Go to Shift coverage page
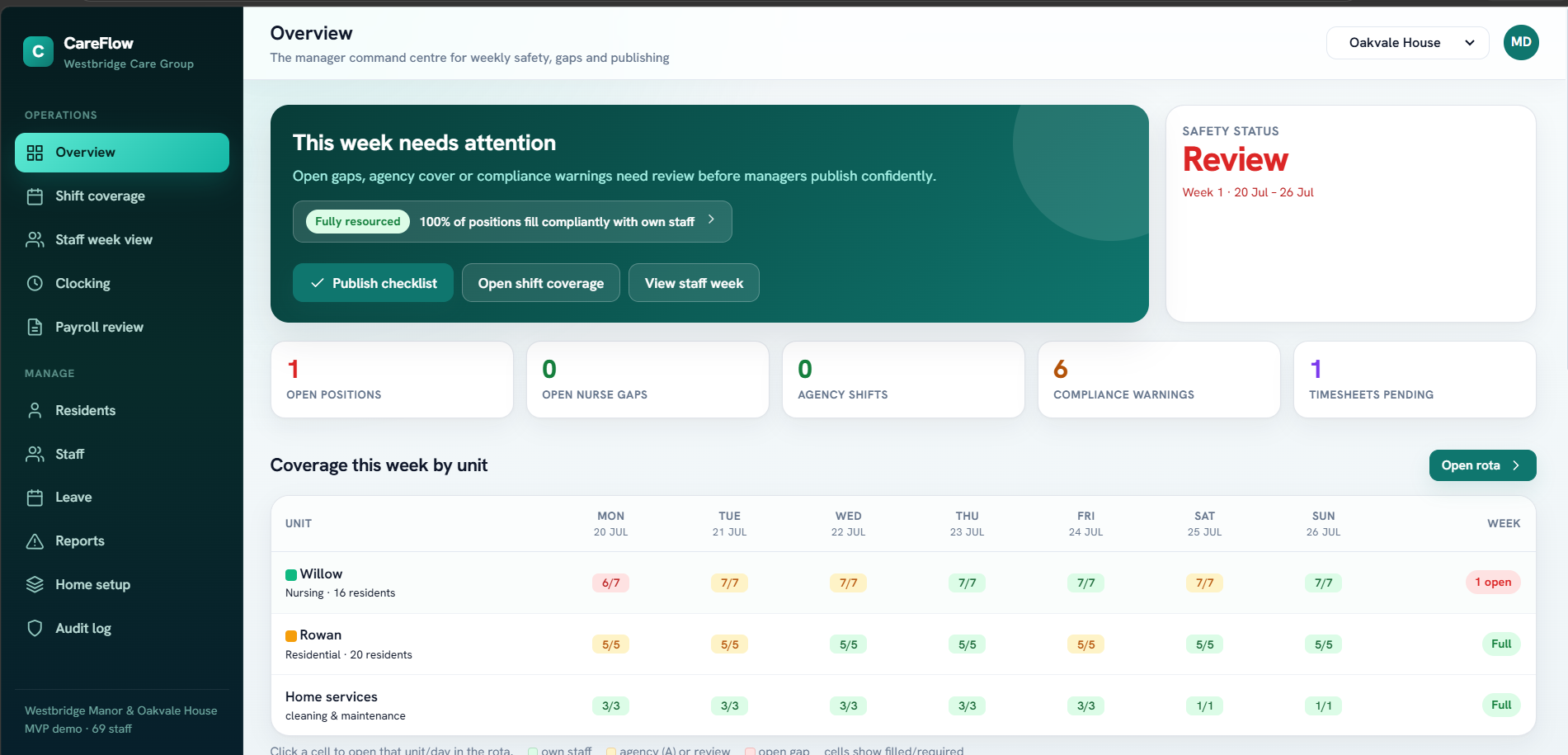 tap(122, 196)
